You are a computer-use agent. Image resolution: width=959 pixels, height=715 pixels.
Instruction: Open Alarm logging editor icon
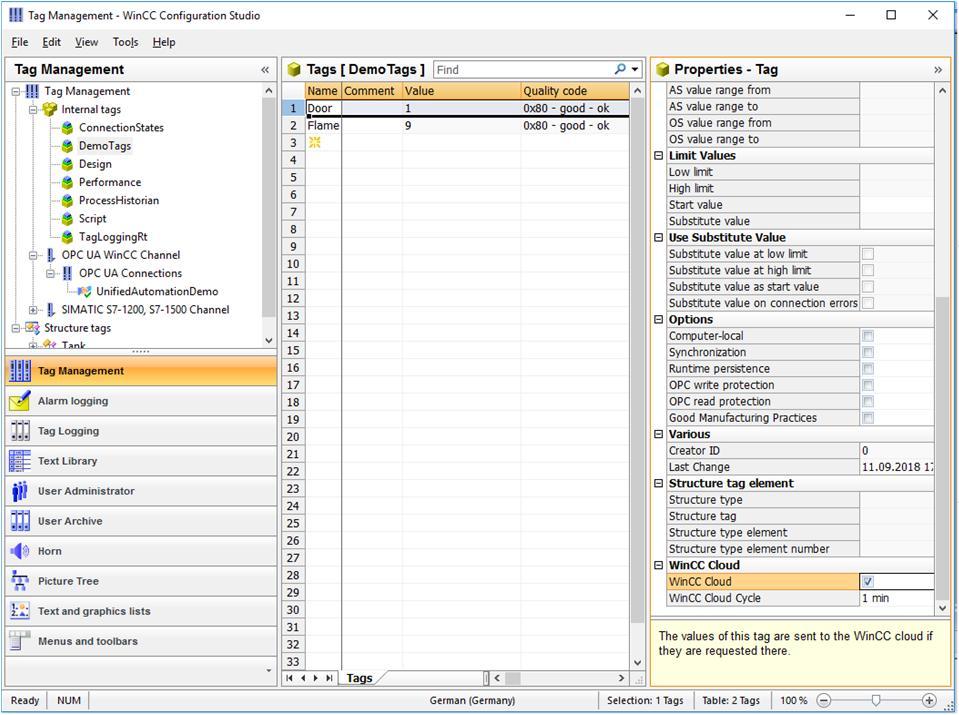click(x=20, y=401)
